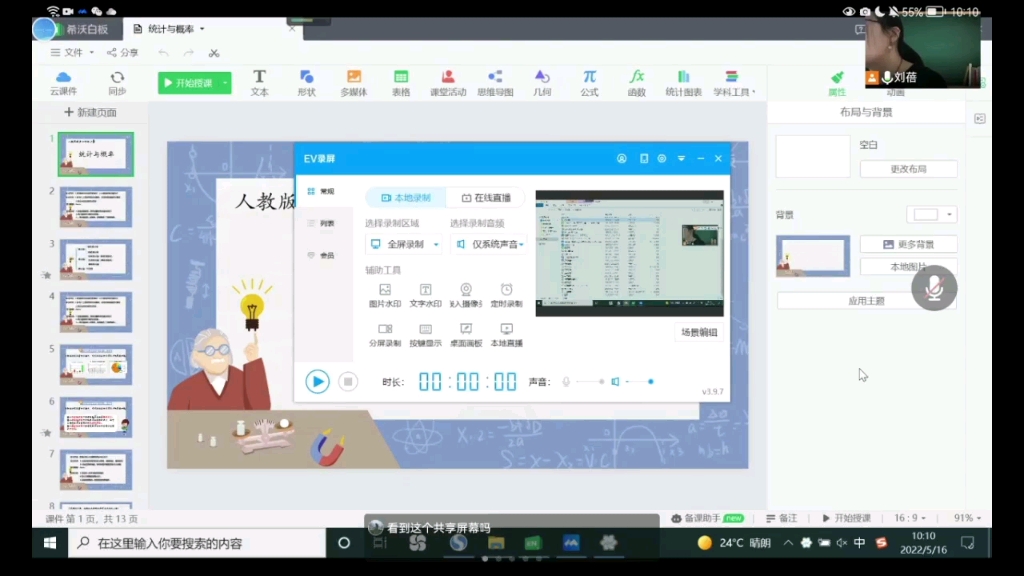The image size is (1024, 576).
Task: Click the 更改布局 change layout button
Action: tap(908, 169)
